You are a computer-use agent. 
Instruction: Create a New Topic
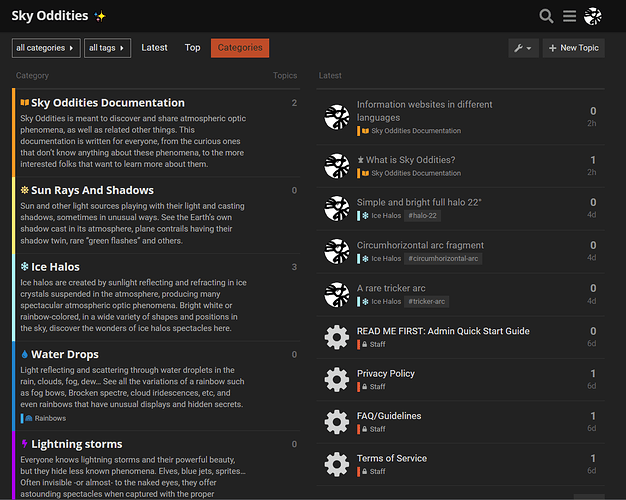point(574,48)
